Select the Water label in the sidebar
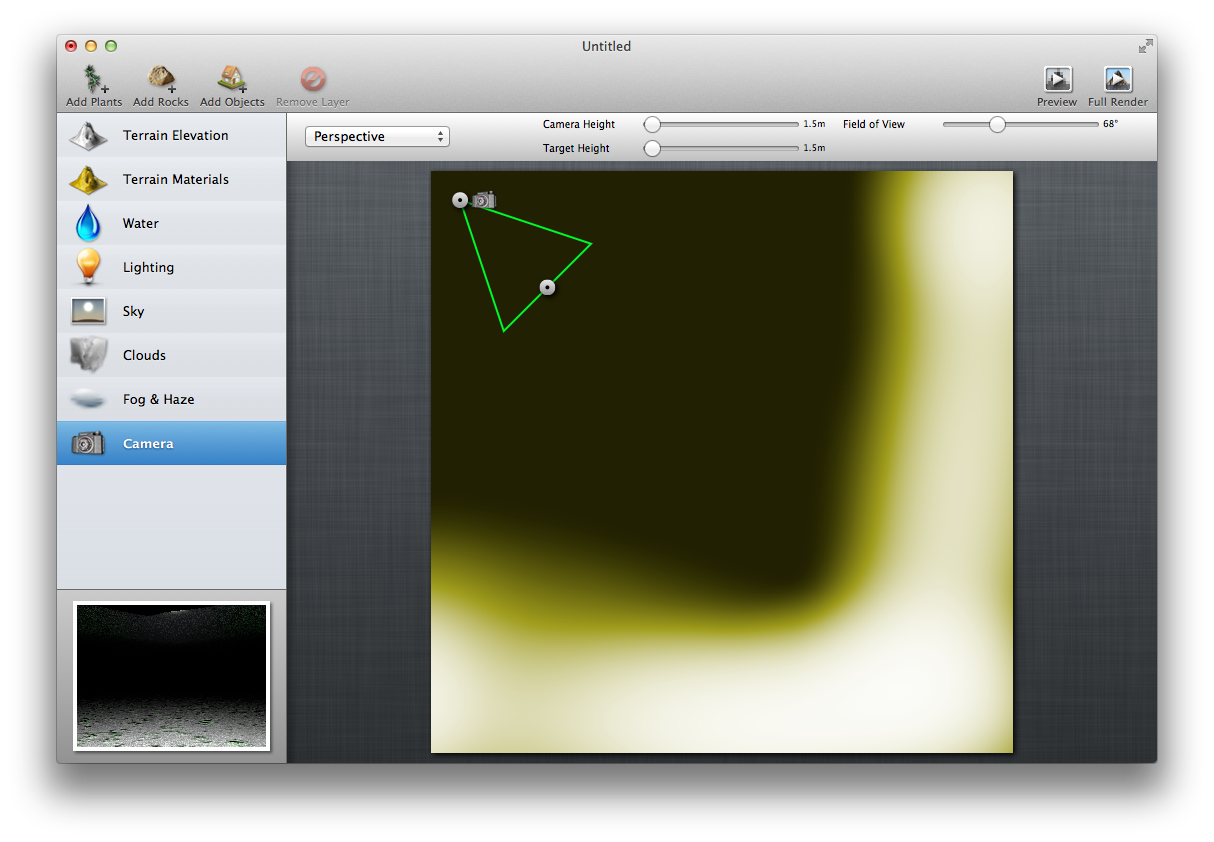Image resolution: width=1214 pixels, height=842 pixels. 141,223
